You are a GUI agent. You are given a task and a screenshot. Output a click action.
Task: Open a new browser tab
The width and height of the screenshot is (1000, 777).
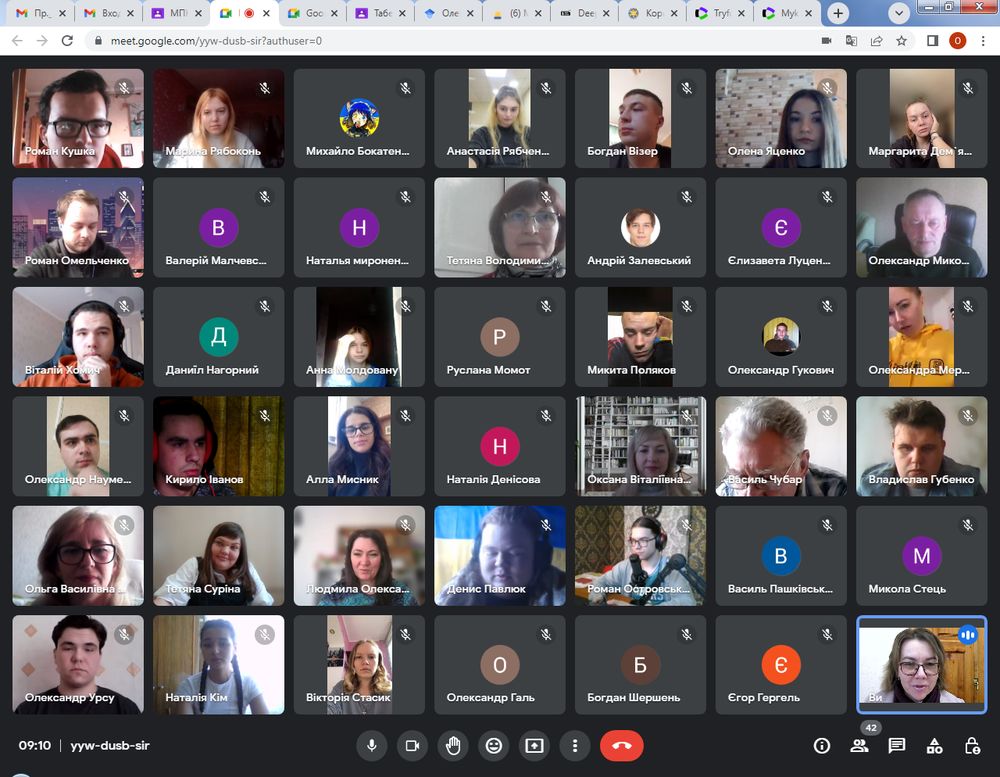[x=838, y=14]
